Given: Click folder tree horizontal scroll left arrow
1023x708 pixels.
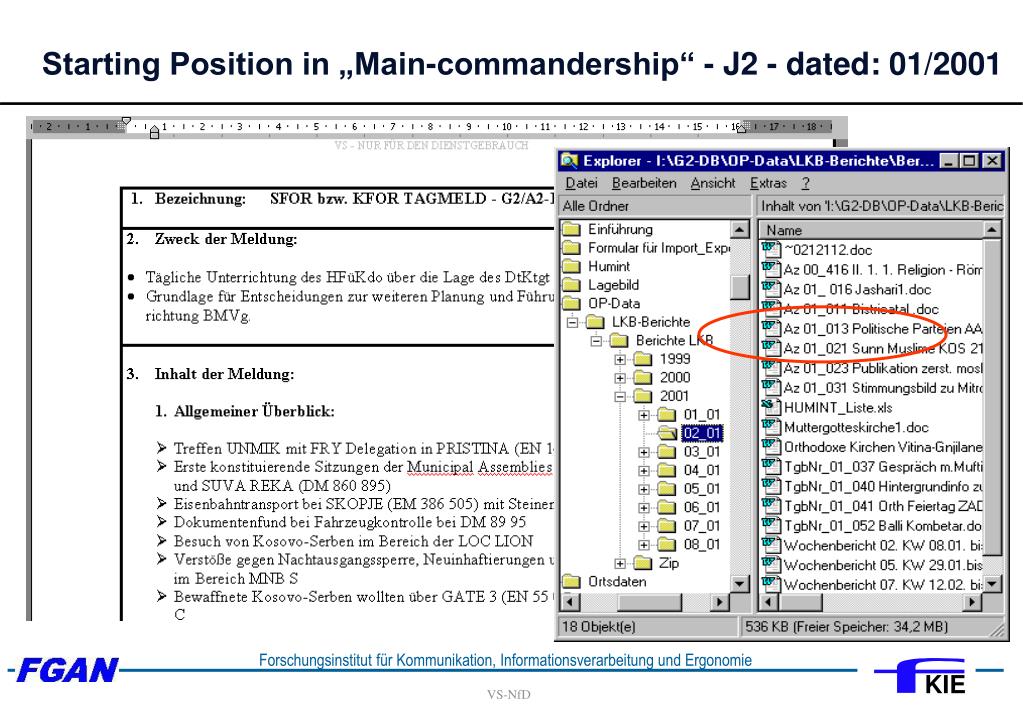Looking at the screenshot, I should click(x=570, y=602).
